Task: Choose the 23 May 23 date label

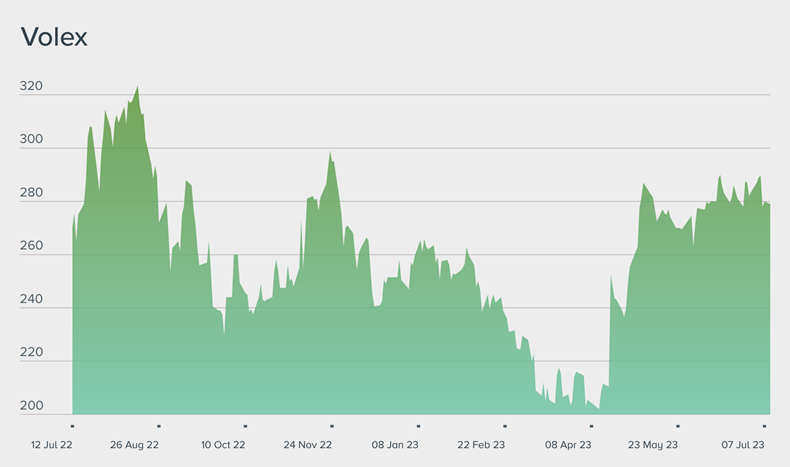Action: point(653,445)
